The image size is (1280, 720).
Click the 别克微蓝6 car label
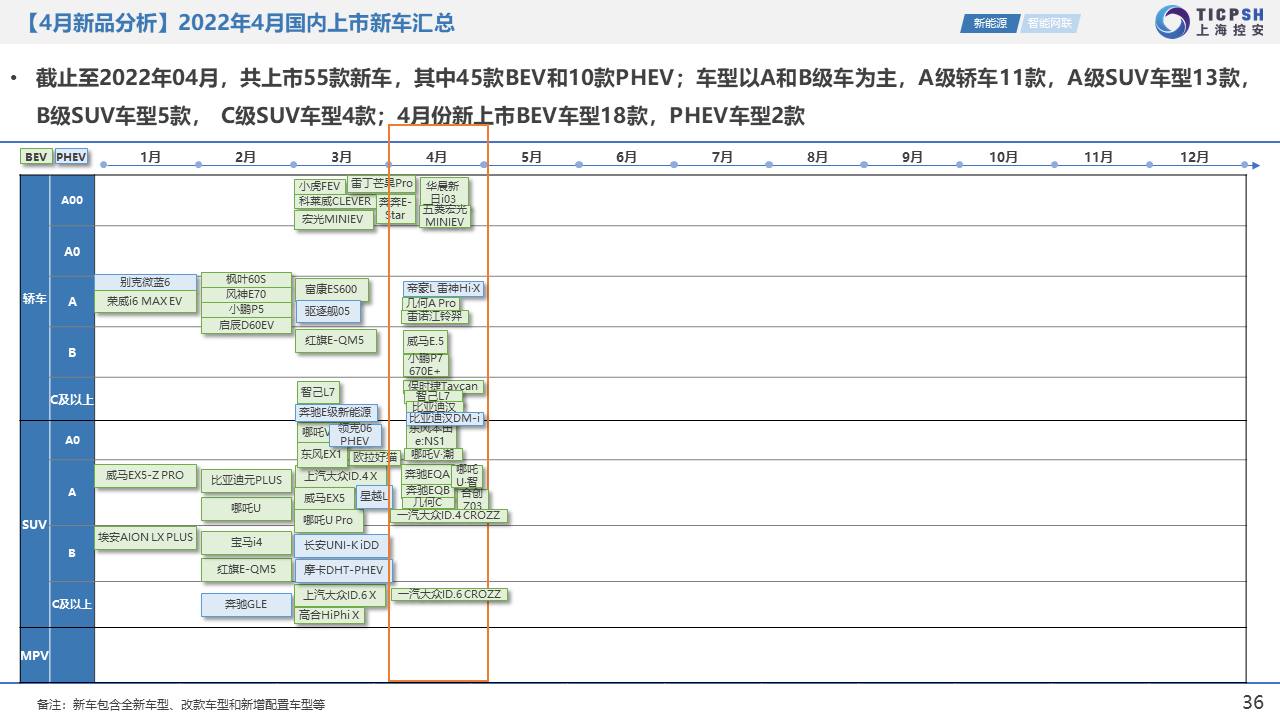(145, 282)
